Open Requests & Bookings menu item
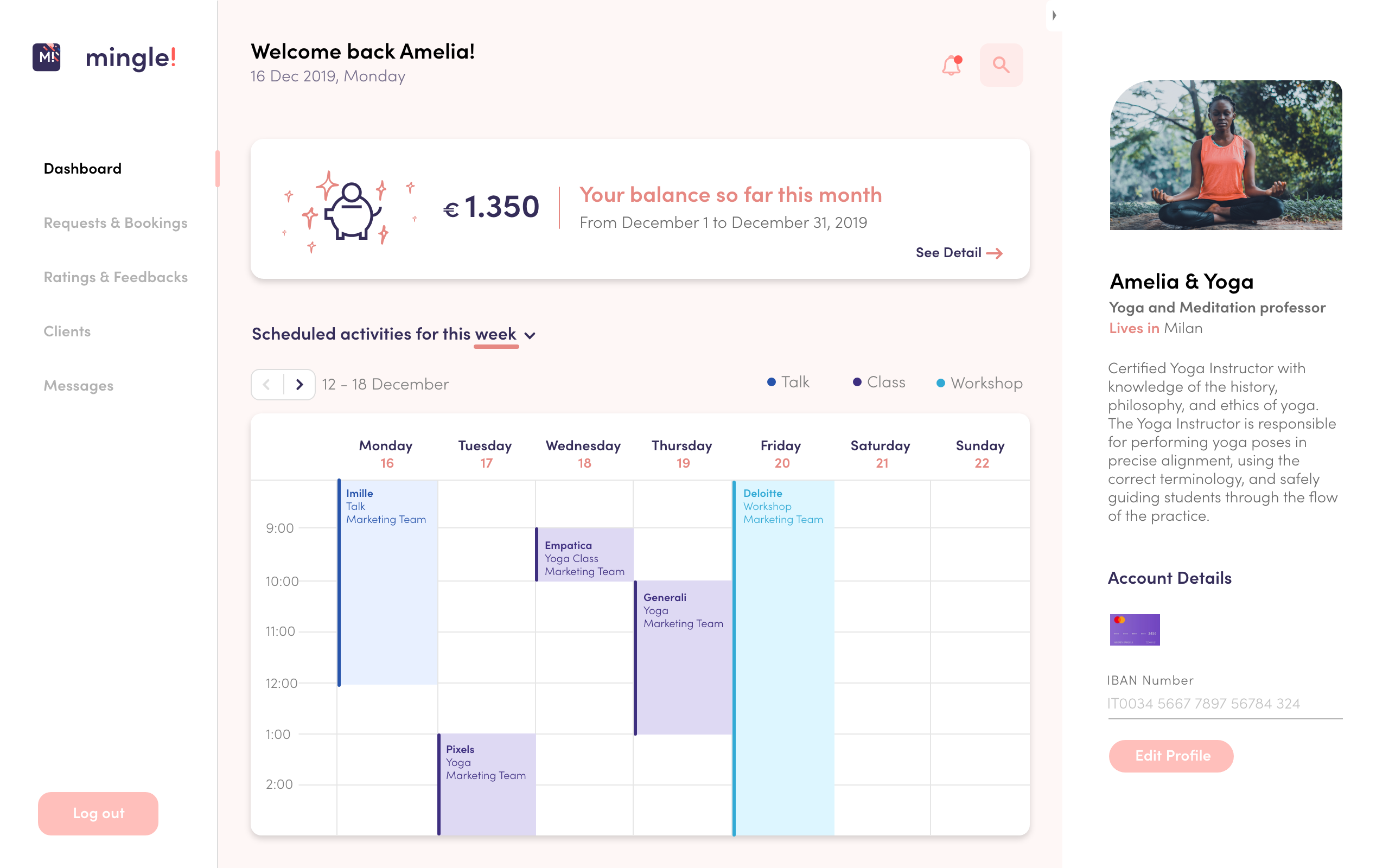This screenshot has height=868, width=1389. point(116,223)
